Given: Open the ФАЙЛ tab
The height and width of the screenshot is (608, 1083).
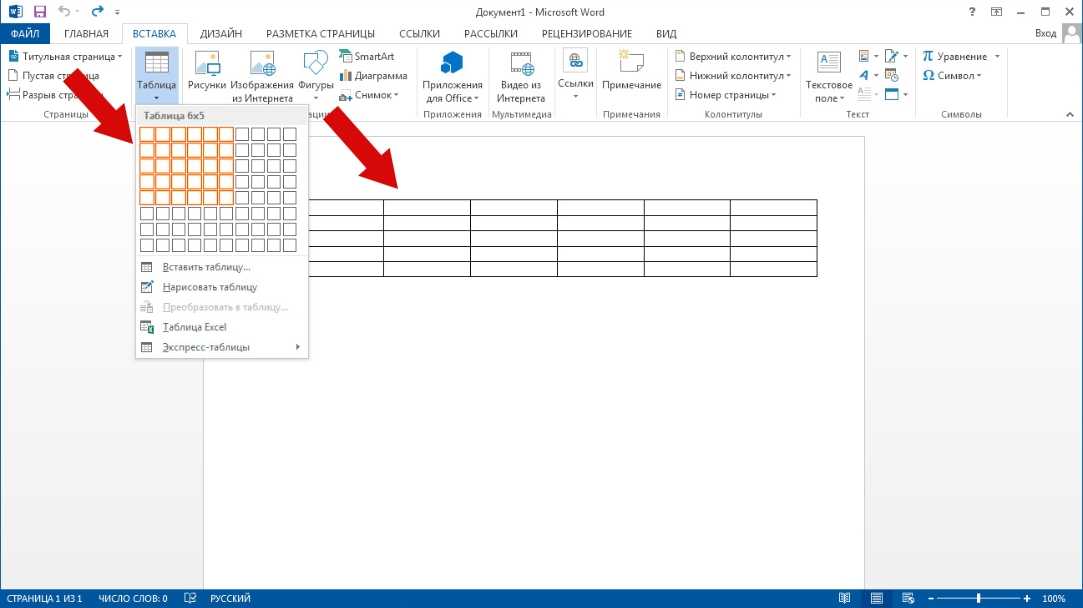Looking at the screenshot, I should (x=25, y=33).
